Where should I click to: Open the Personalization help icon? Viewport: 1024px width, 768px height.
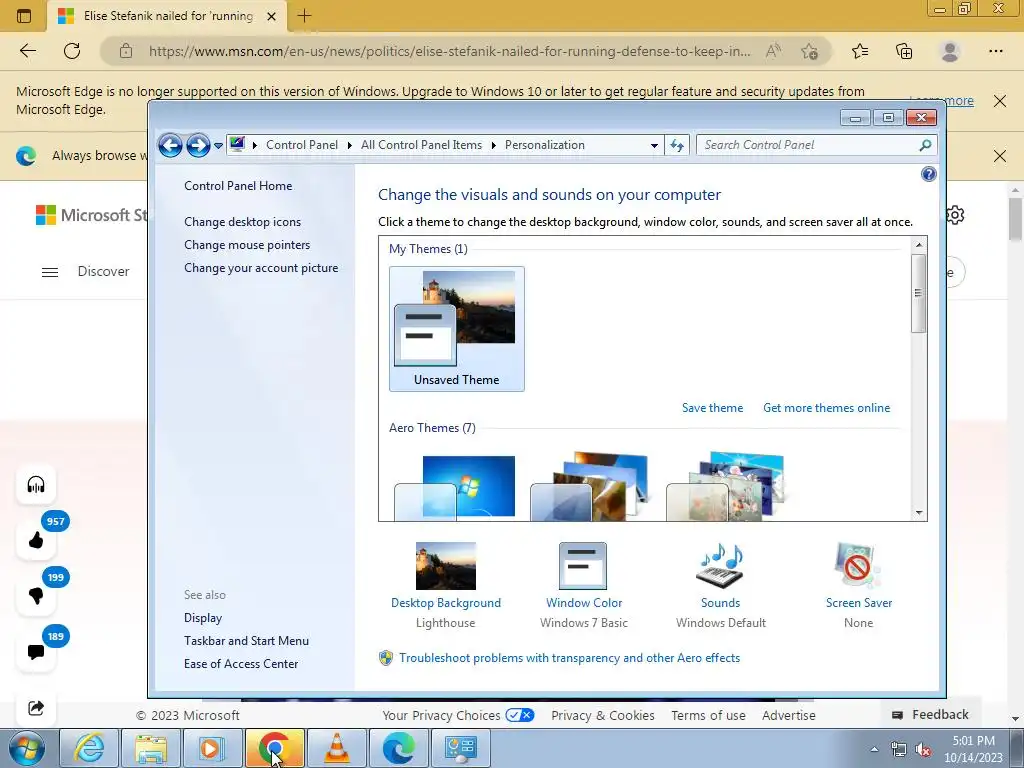click(928, 174)
